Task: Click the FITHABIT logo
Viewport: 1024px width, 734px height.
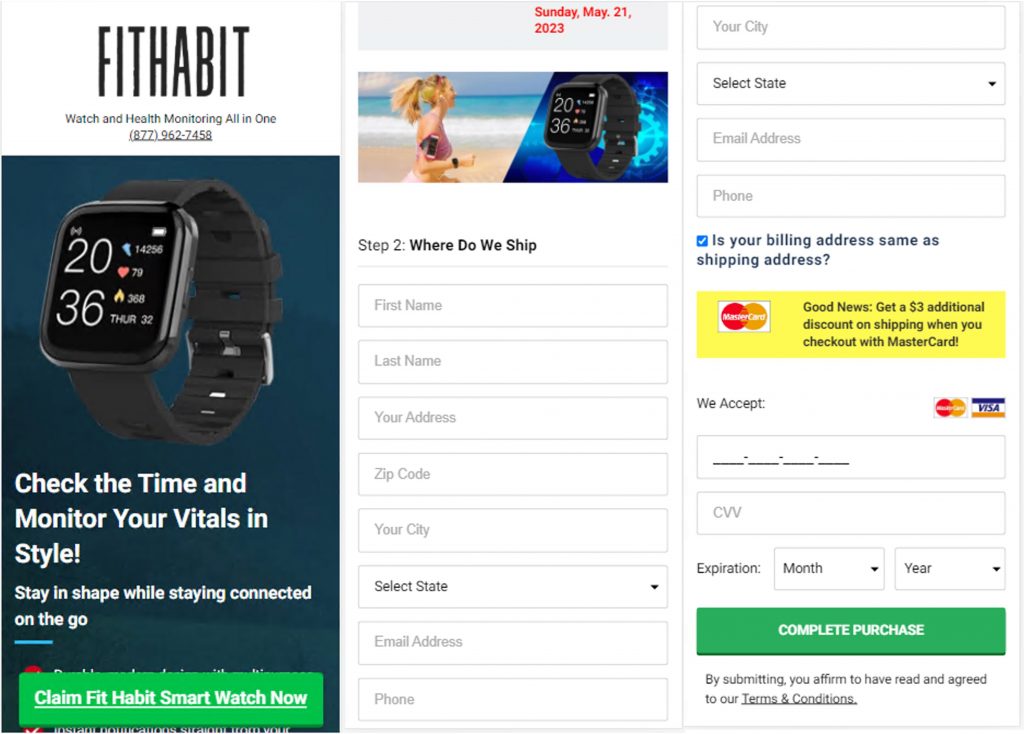Action: tap(174, 61)
